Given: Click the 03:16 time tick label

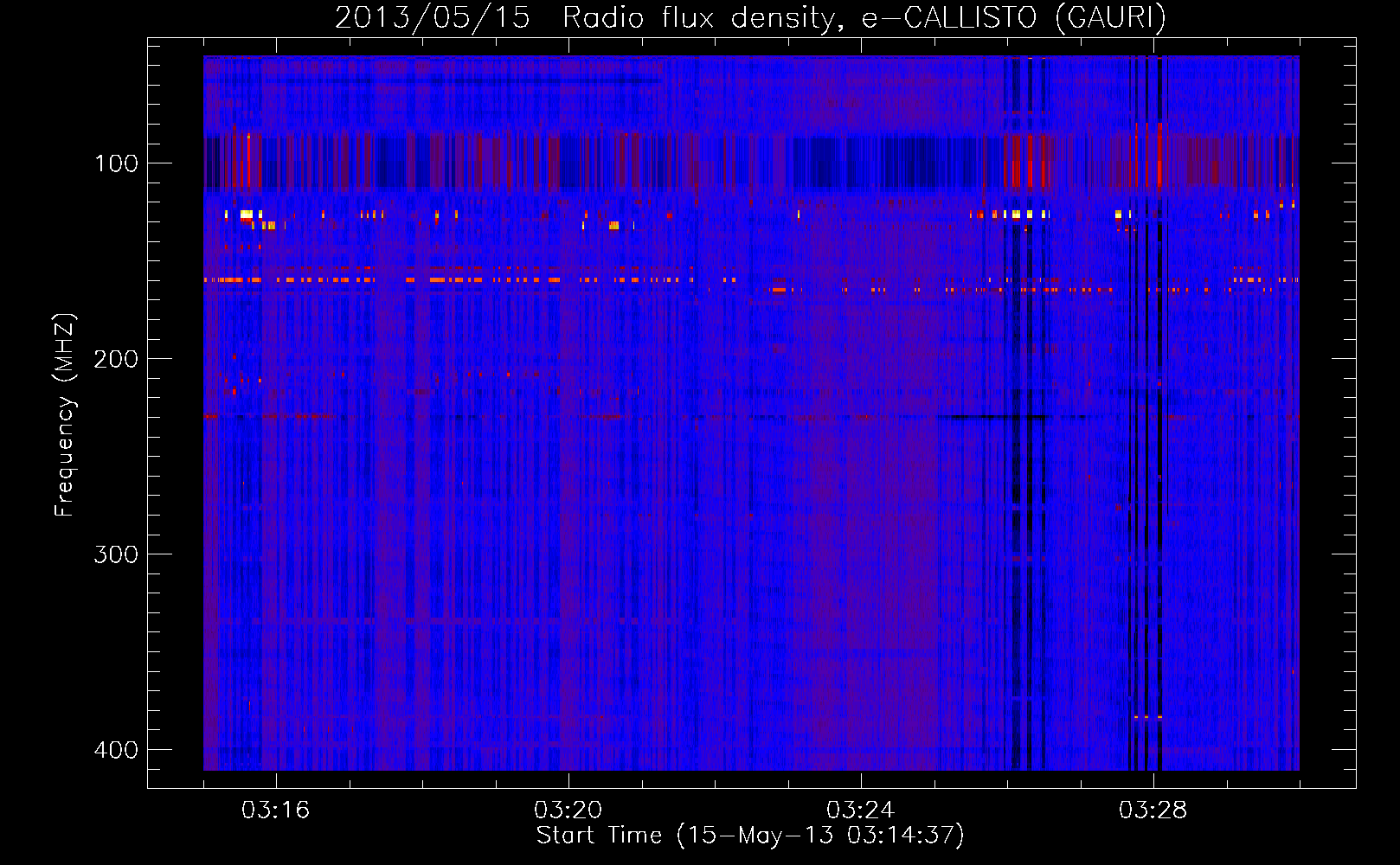Looking at the screenshot, I should coord(276,811).
